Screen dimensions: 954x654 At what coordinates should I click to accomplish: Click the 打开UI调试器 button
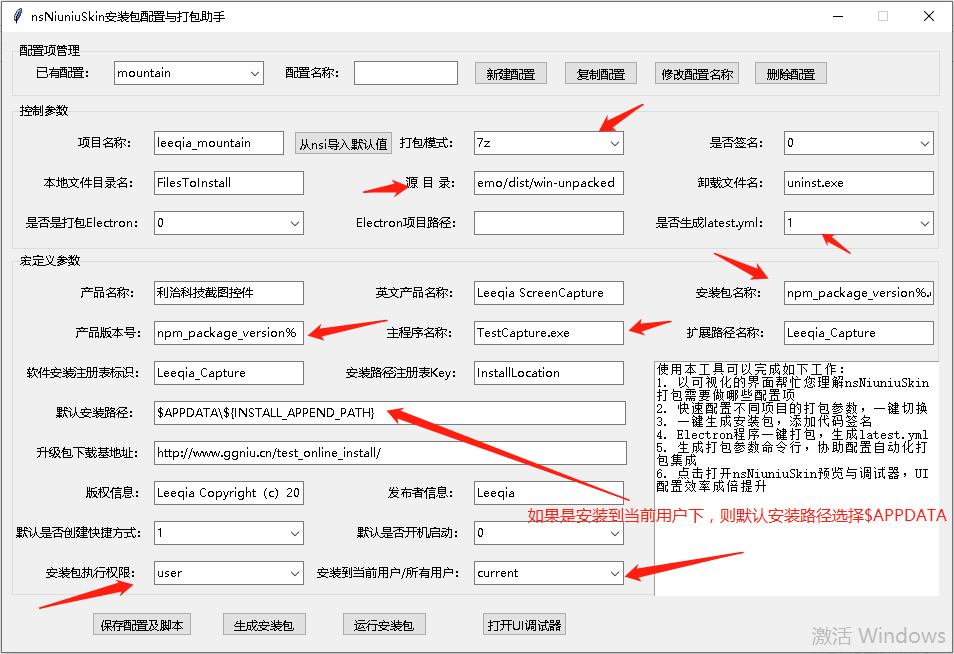[x=524, y=625]
